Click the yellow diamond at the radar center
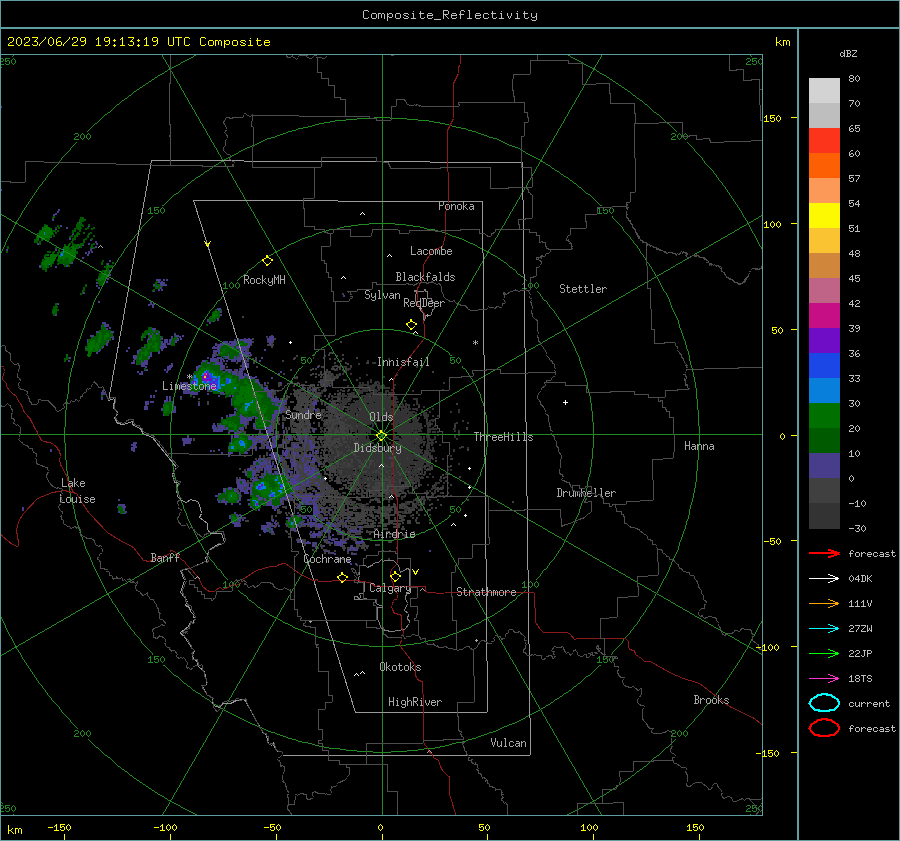 coord(381,436)
